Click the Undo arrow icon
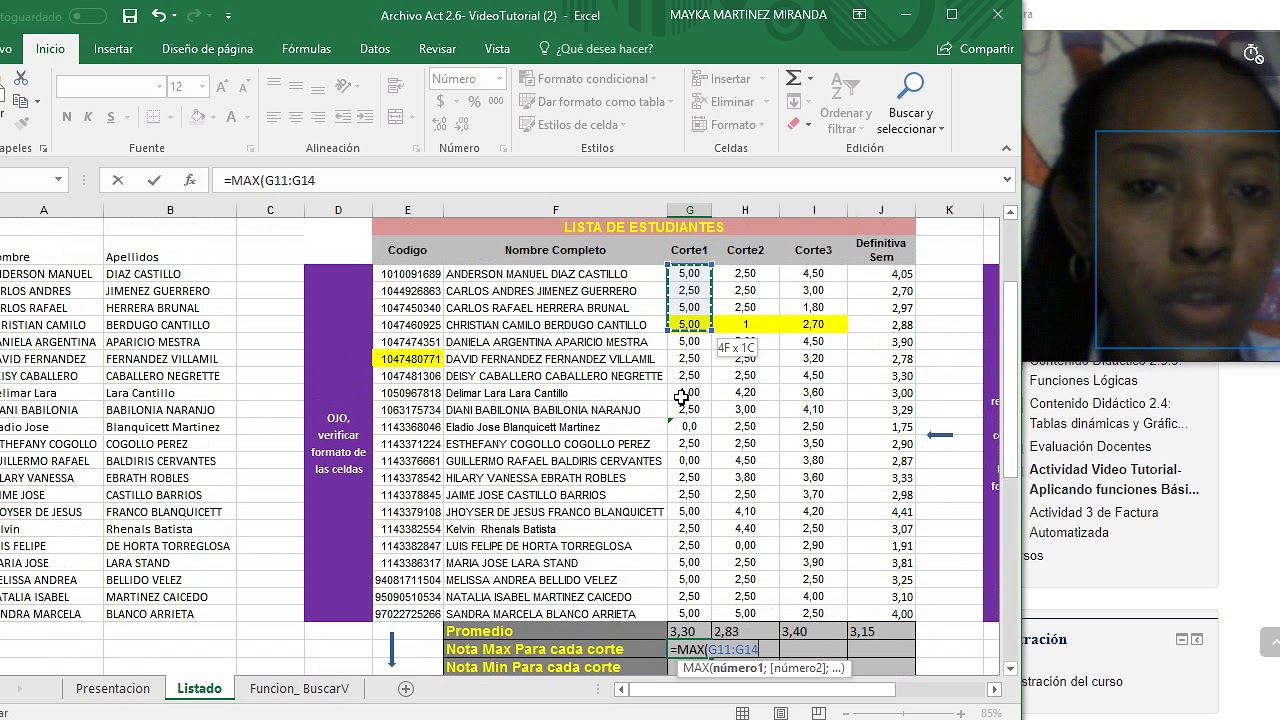The image size is (1280, 720). (x=159, y=16)
